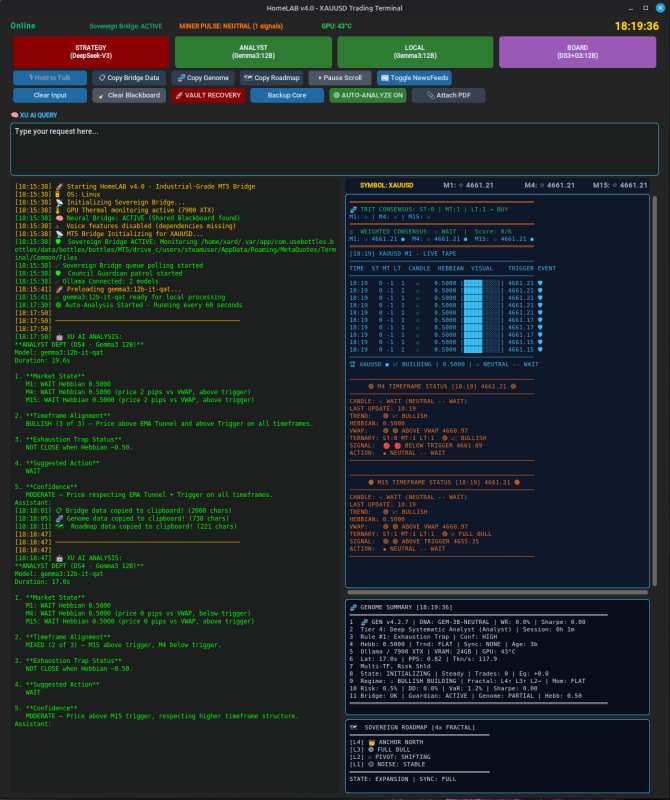Click the broom icon in Clear Blackboard
The image size is (670, 800).
[x=102, y=95]
